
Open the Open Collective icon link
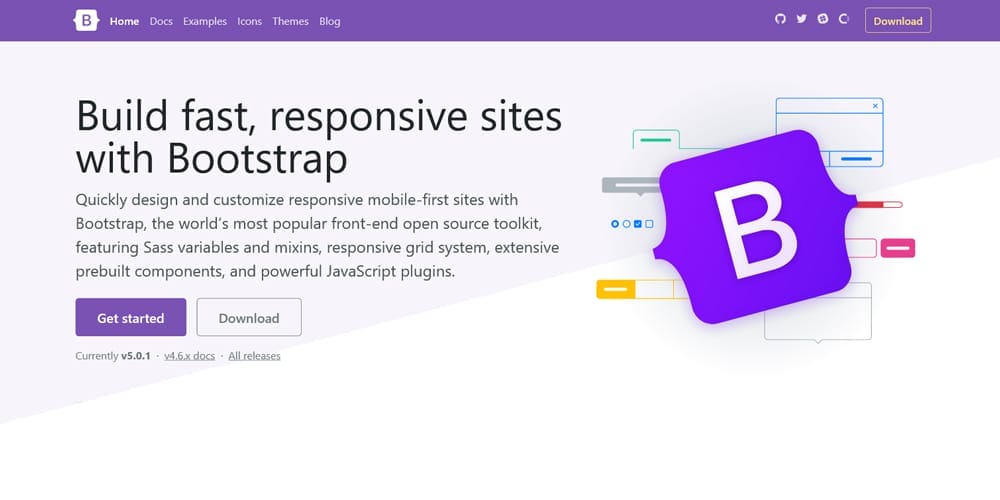click(844, 19)
